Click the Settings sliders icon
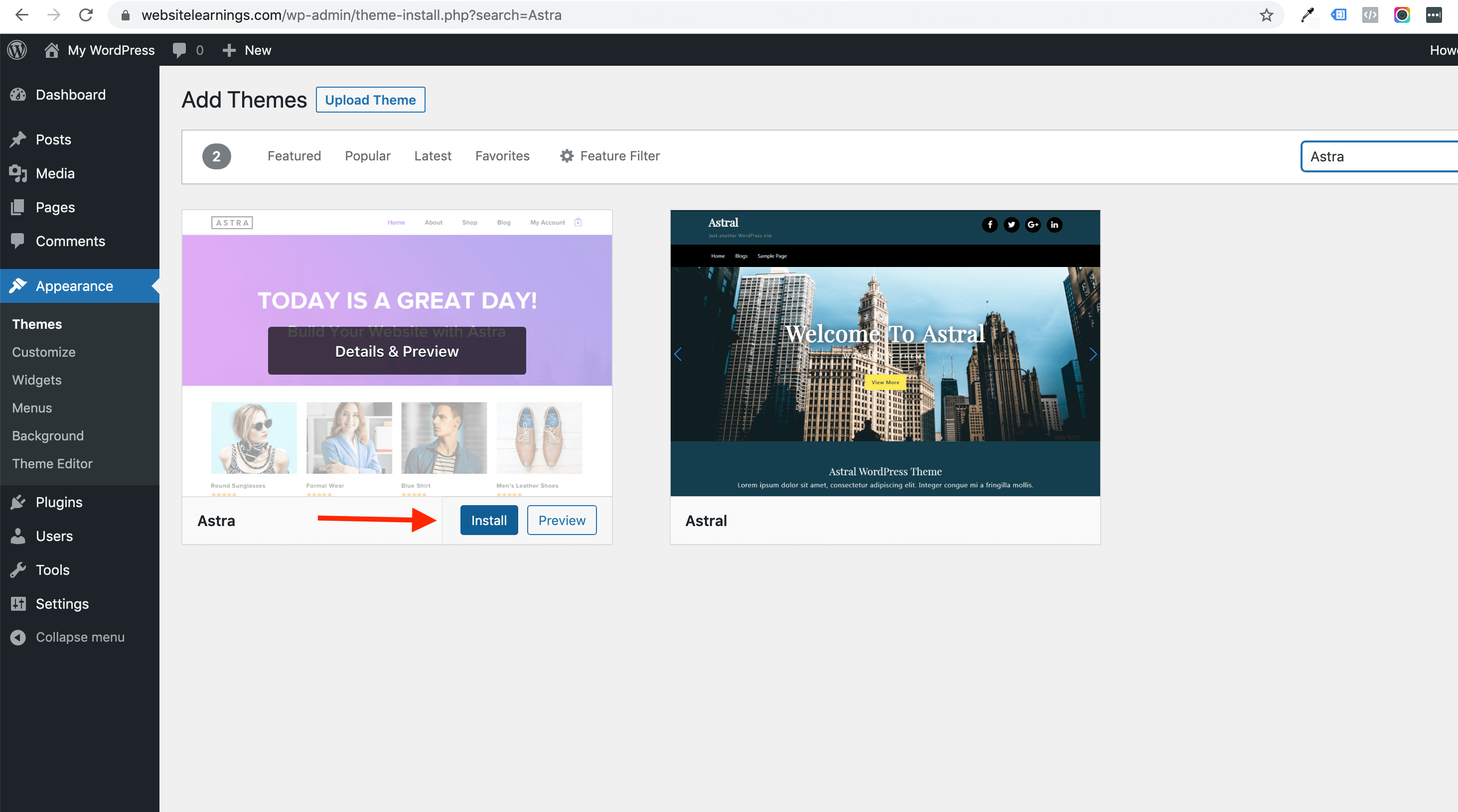 pyautogui.click(x=18, y=604)
